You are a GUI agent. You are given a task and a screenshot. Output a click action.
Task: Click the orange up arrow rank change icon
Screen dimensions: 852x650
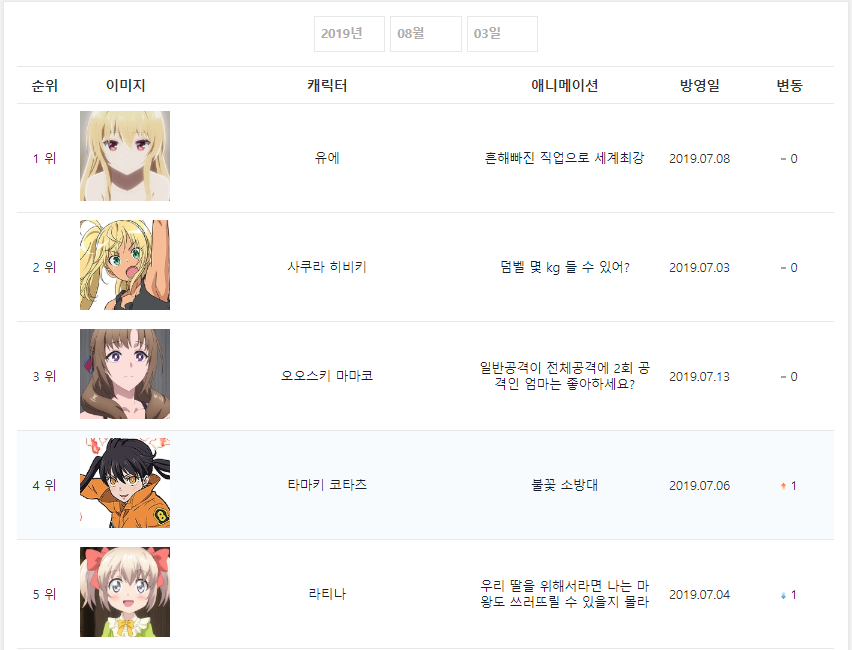tap(783, 486)
